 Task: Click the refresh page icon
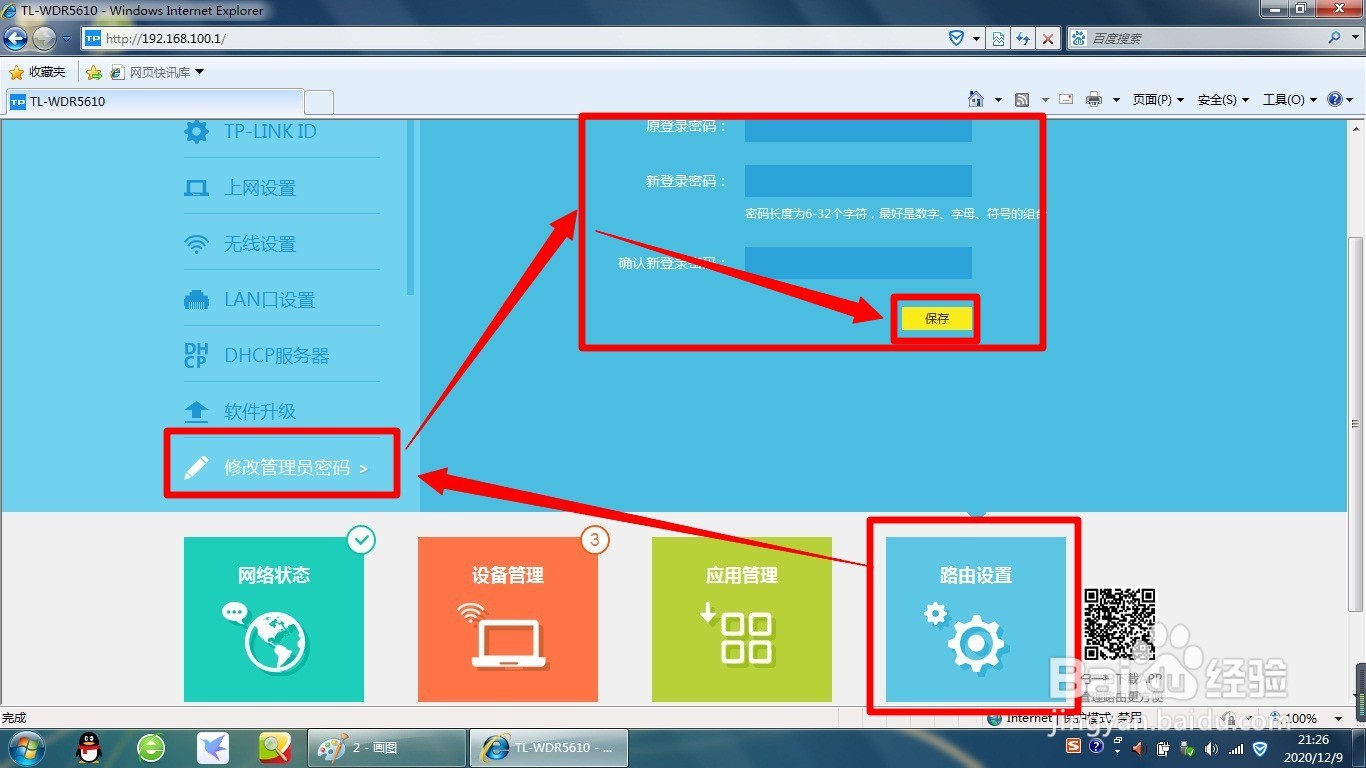[x=1023, y=38]
